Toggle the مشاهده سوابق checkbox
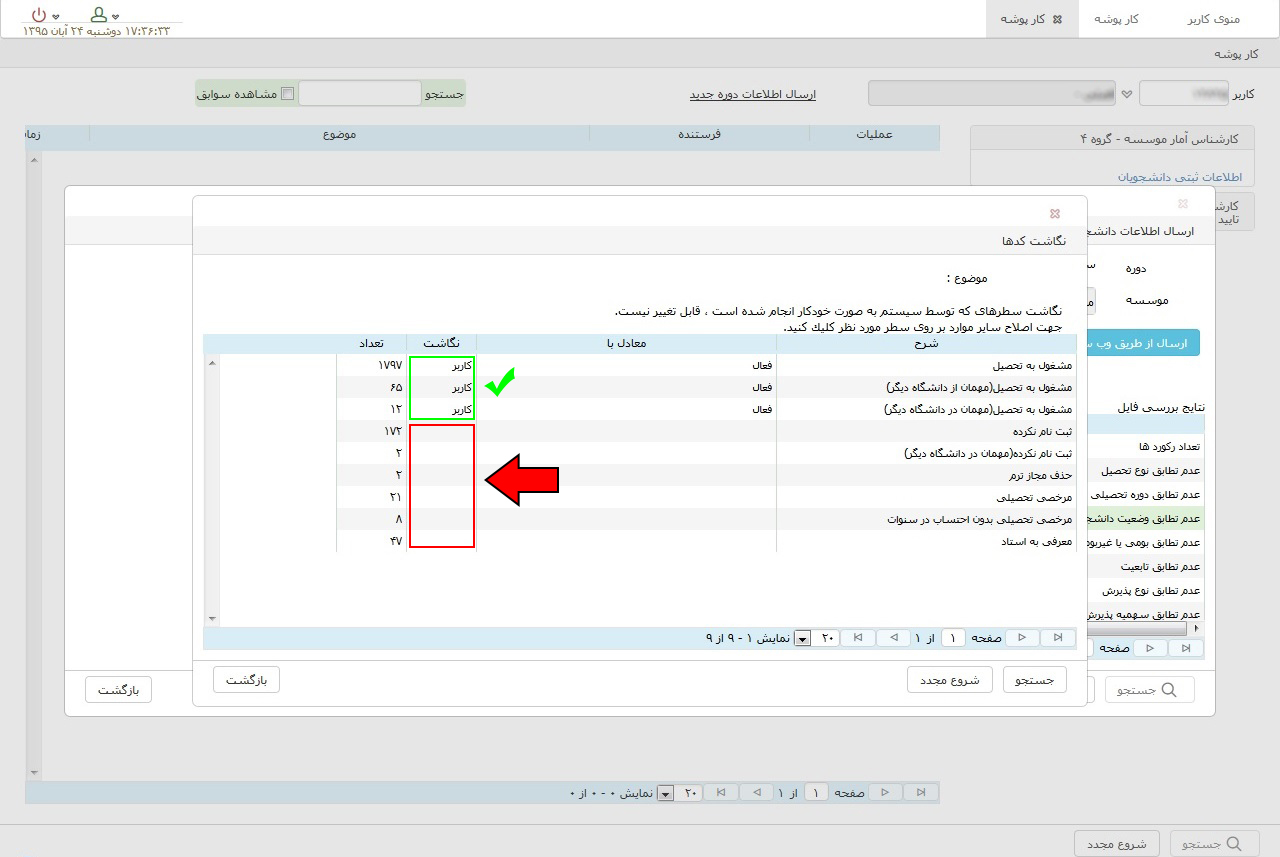The image size is (1280, 857). (288, 94)
